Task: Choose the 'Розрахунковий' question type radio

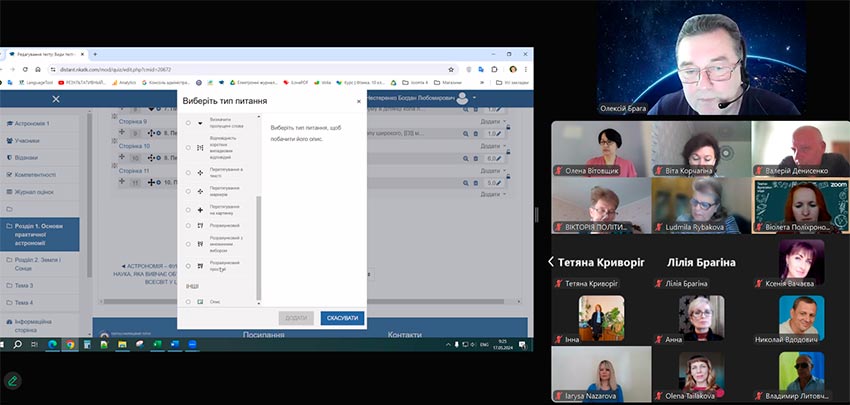Action: coord(188,226)
